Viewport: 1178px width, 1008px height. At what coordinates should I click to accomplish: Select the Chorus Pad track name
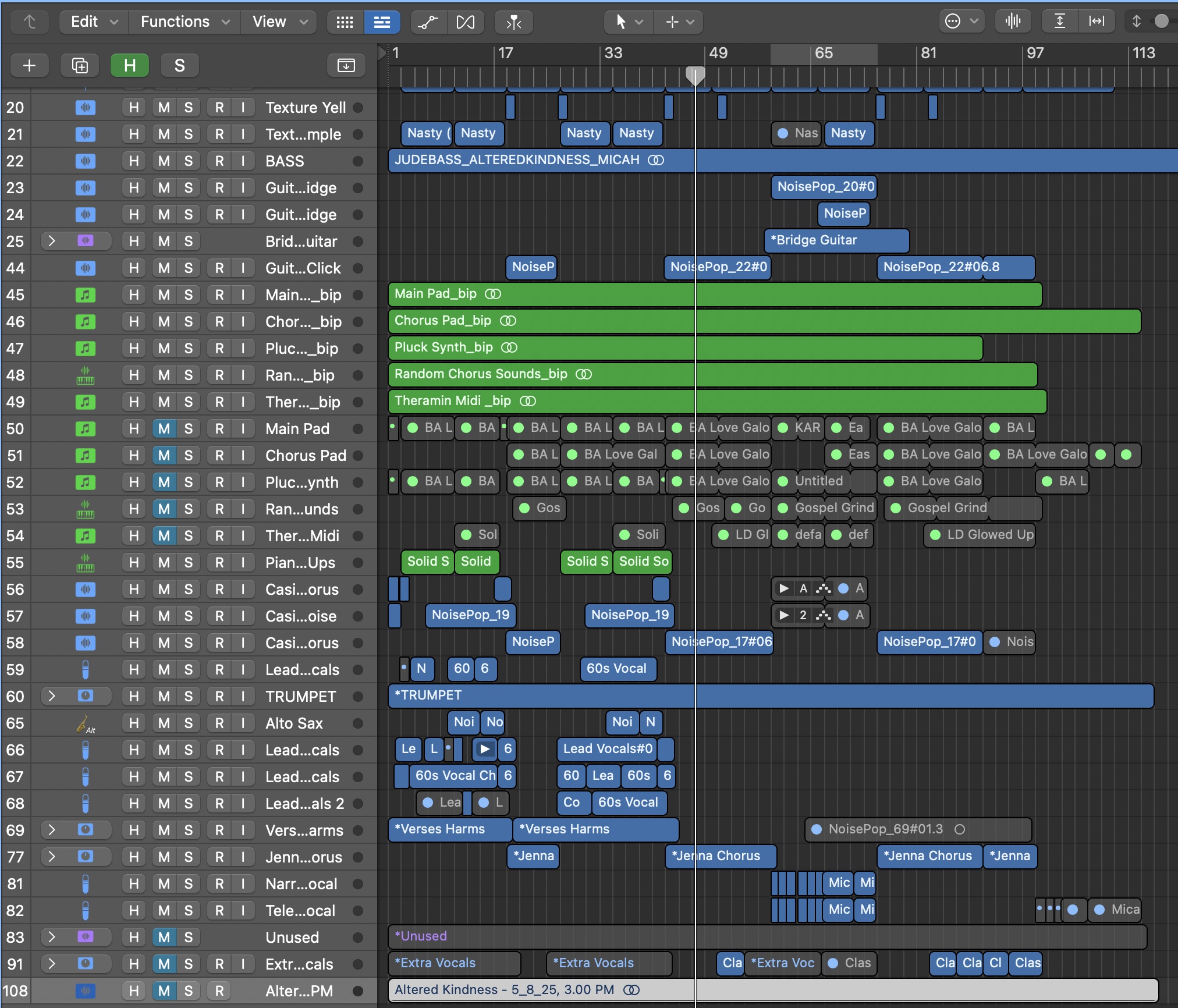pyautogui.click(x=306, y=456)
